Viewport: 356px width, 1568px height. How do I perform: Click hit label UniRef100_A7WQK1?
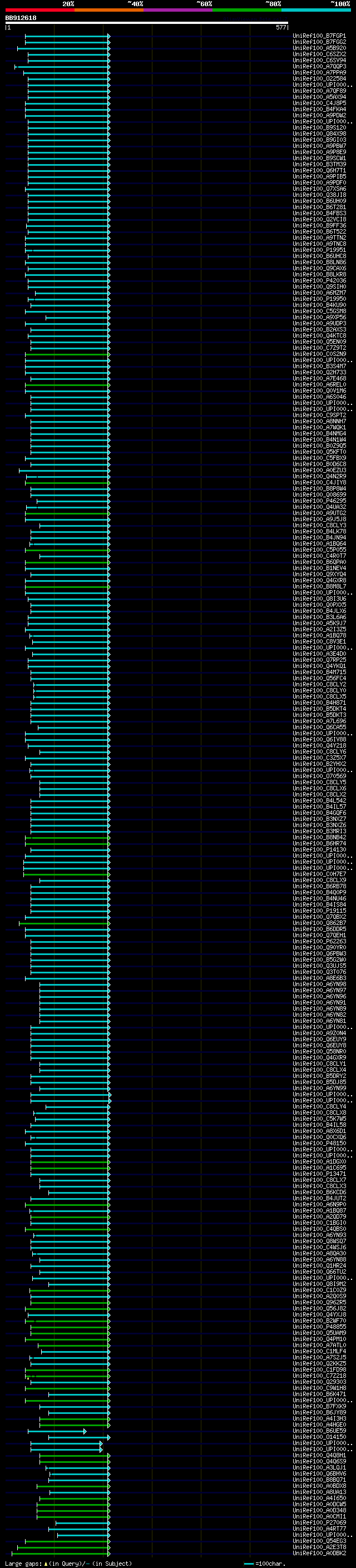click(x=319, y=427)
